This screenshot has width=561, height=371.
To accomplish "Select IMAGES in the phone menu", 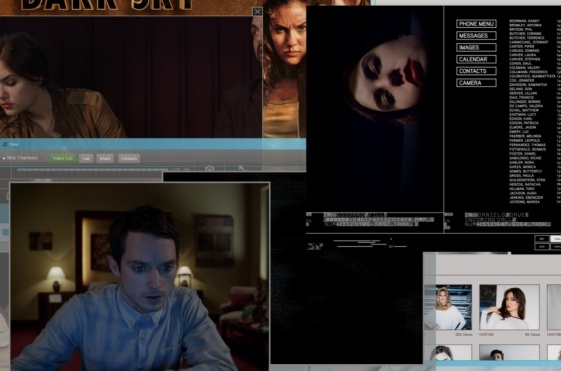I will [476, 47].
